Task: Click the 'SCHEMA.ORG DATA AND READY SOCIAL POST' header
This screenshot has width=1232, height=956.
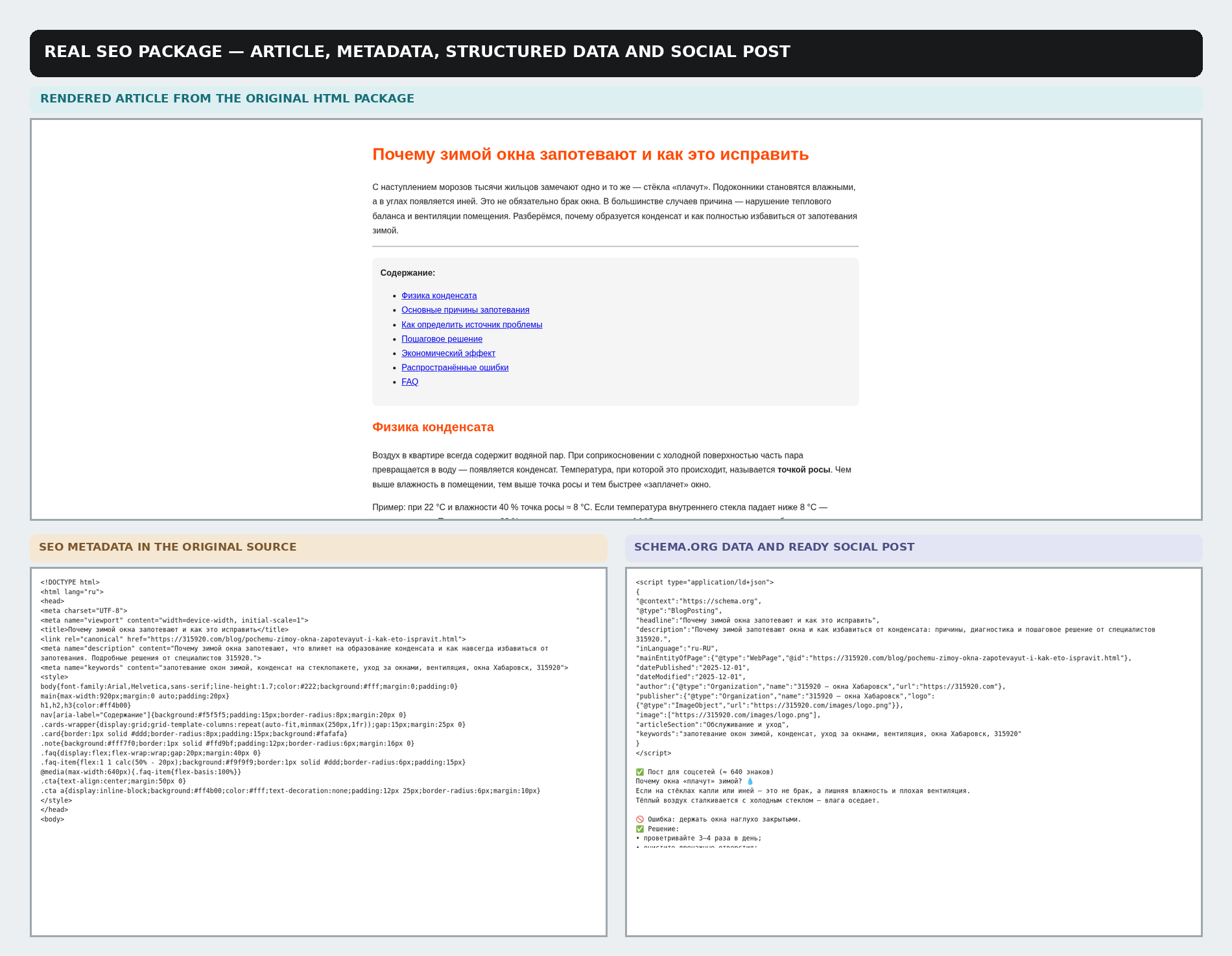Action: pos(774,547)
